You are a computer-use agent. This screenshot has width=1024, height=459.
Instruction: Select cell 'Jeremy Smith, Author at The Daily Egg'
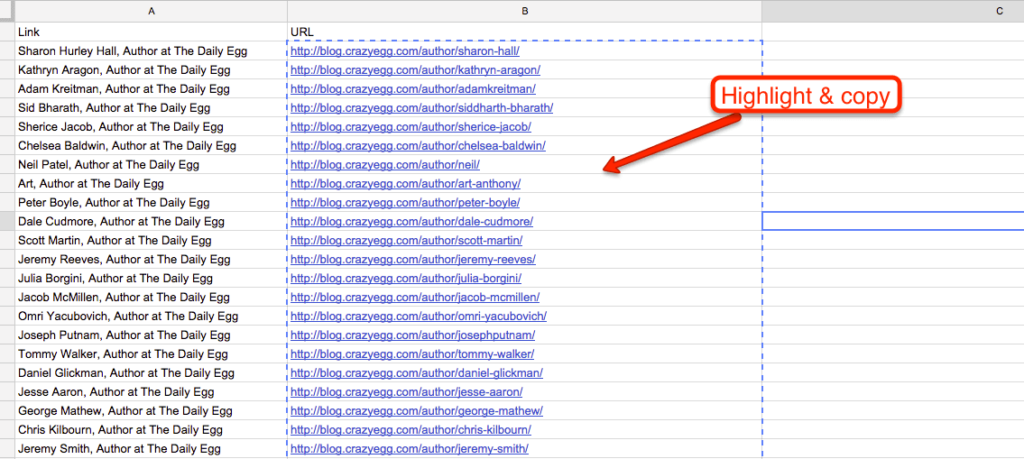coord(151,449)
